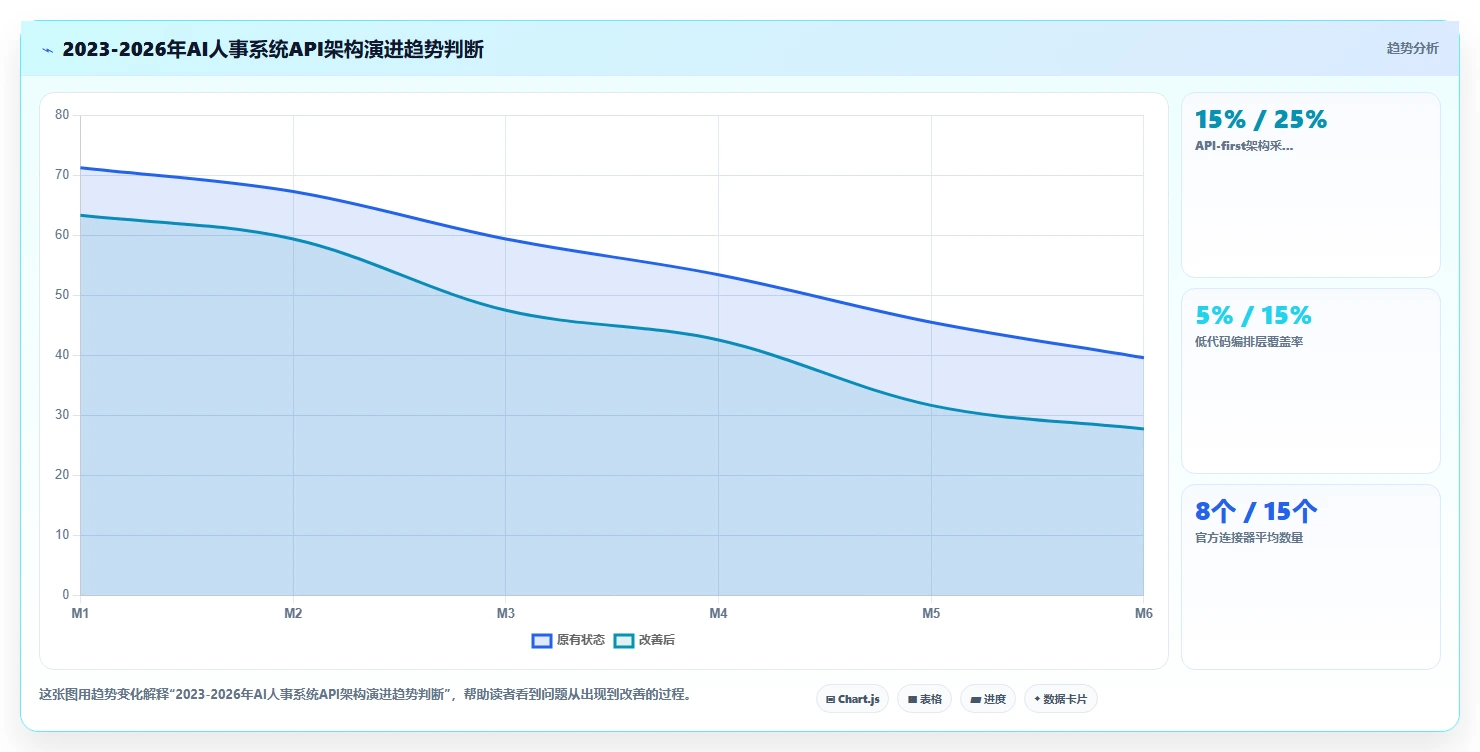
Task: Click the 趋势分析 label in header
Action: [1412, 48]
